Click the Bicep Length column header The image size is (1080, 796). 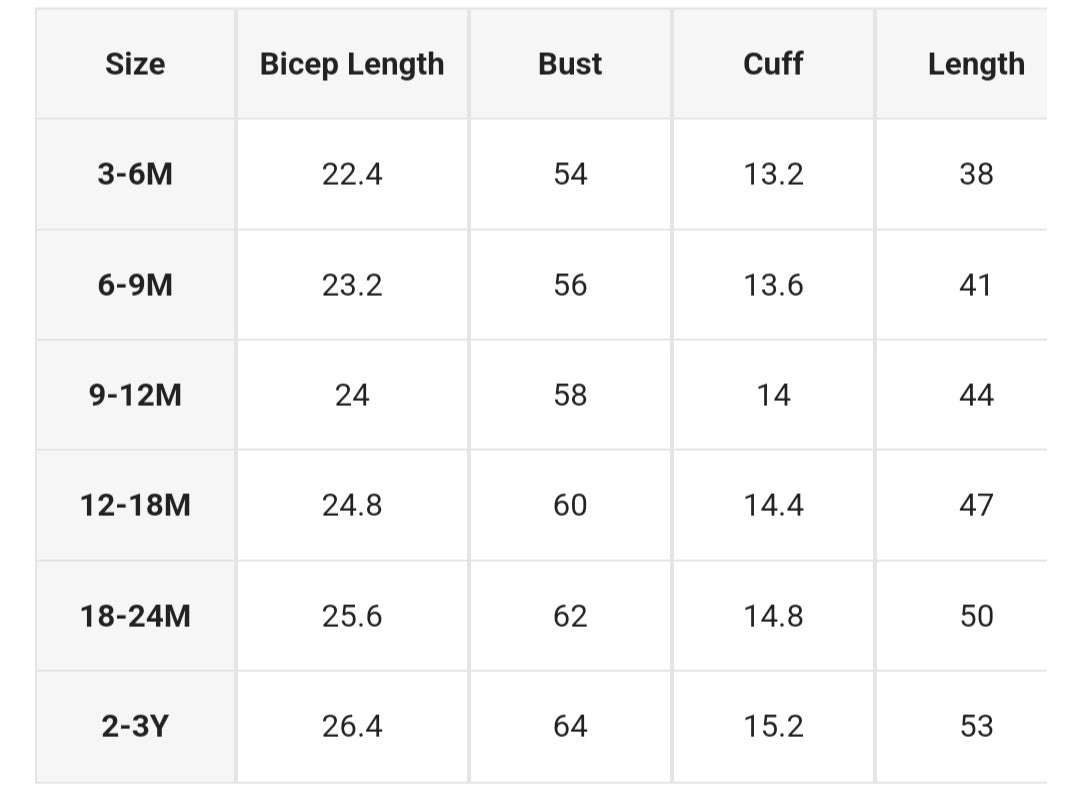click(352, 64)
